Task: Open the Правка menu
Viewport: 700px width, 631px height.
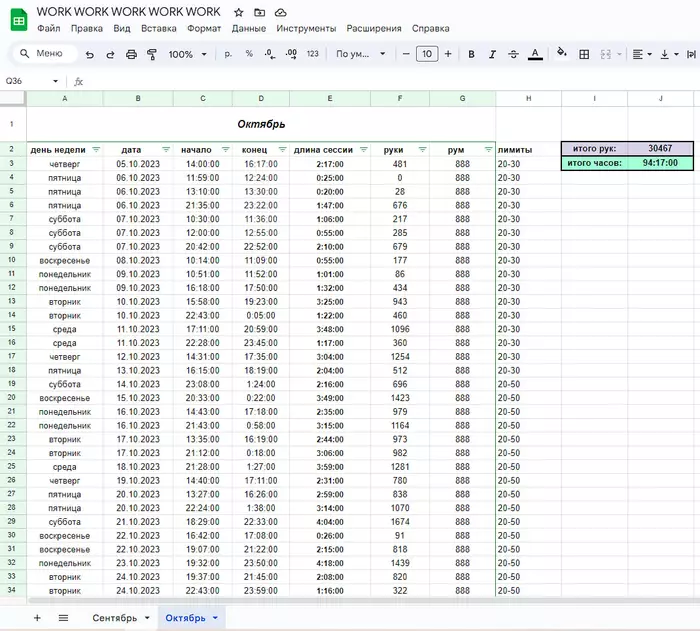Action: pos(87,29)
